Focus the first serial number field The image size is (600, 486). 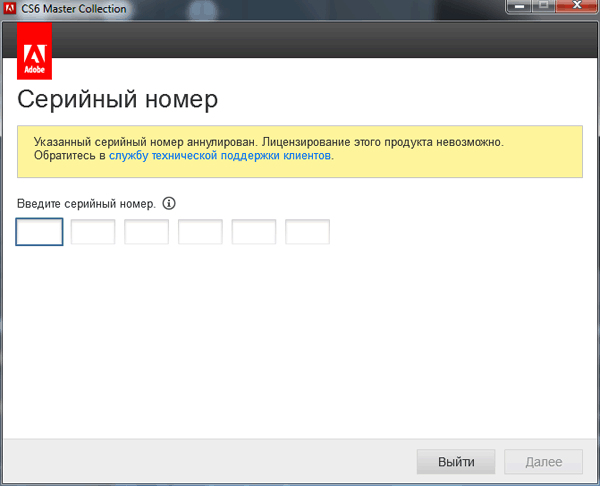[x=39, y=232]
